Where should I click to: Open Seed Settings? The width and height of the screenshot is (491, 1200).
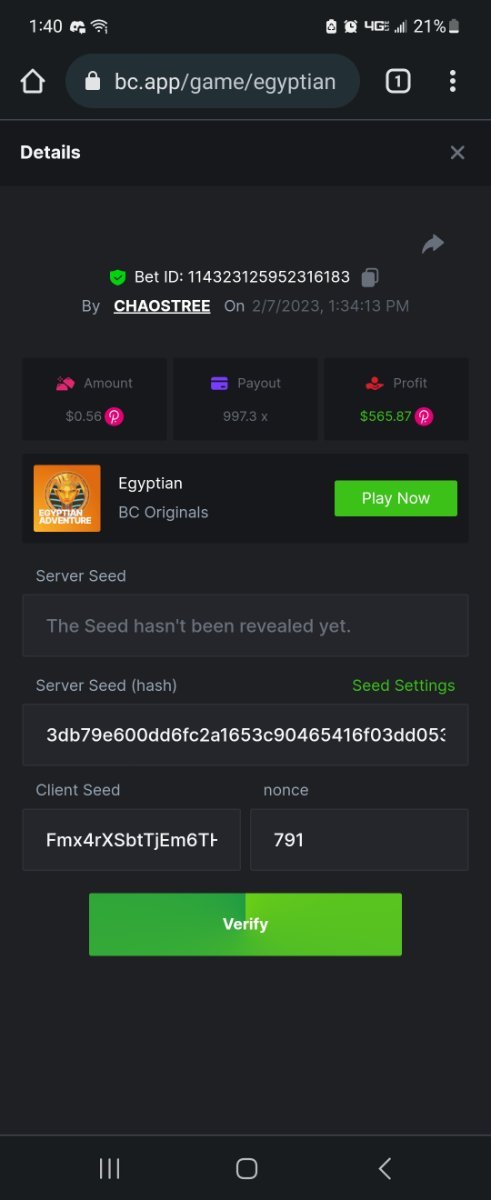coord(403,685)
